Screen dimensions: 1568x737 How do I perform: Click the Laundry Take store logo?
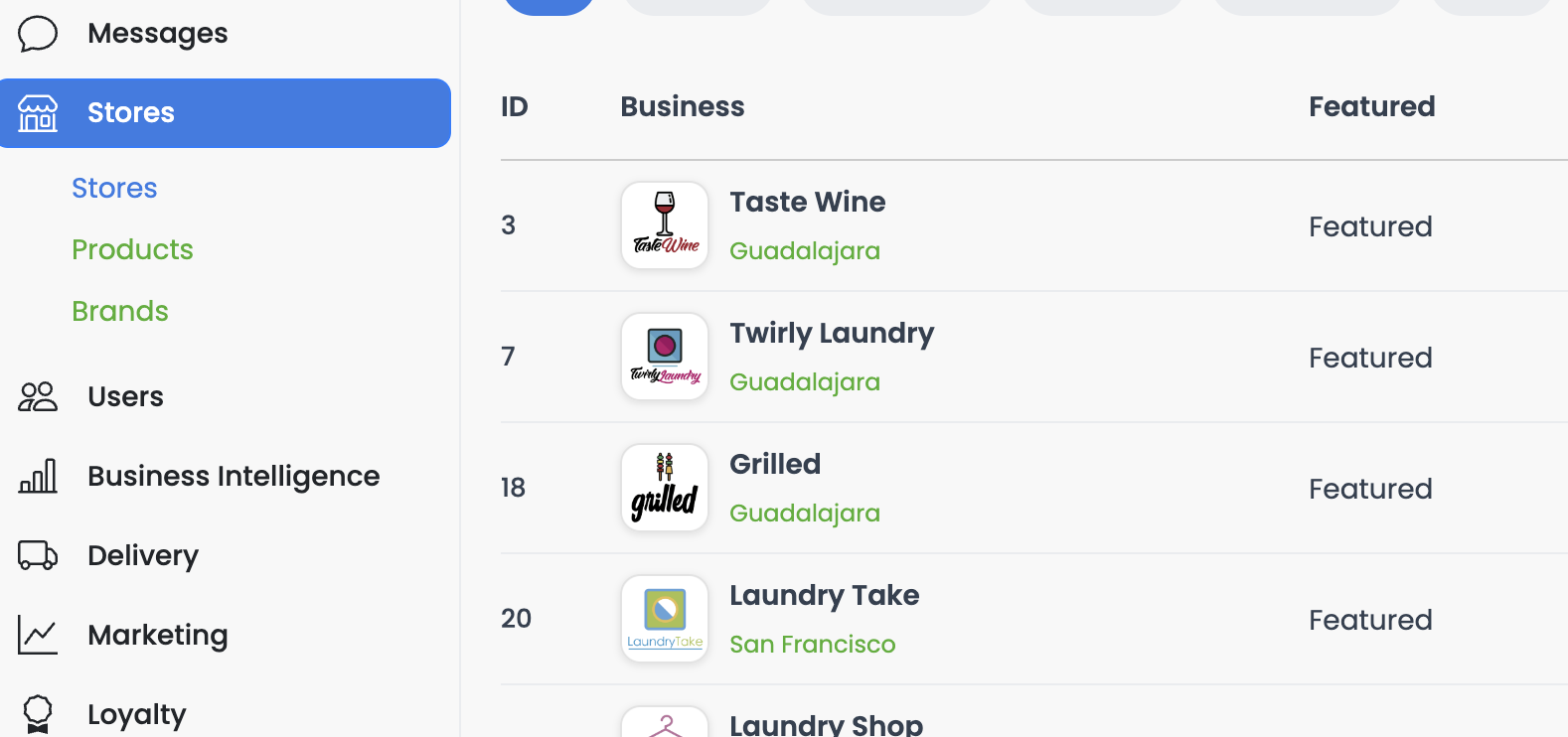click(665, 619)
